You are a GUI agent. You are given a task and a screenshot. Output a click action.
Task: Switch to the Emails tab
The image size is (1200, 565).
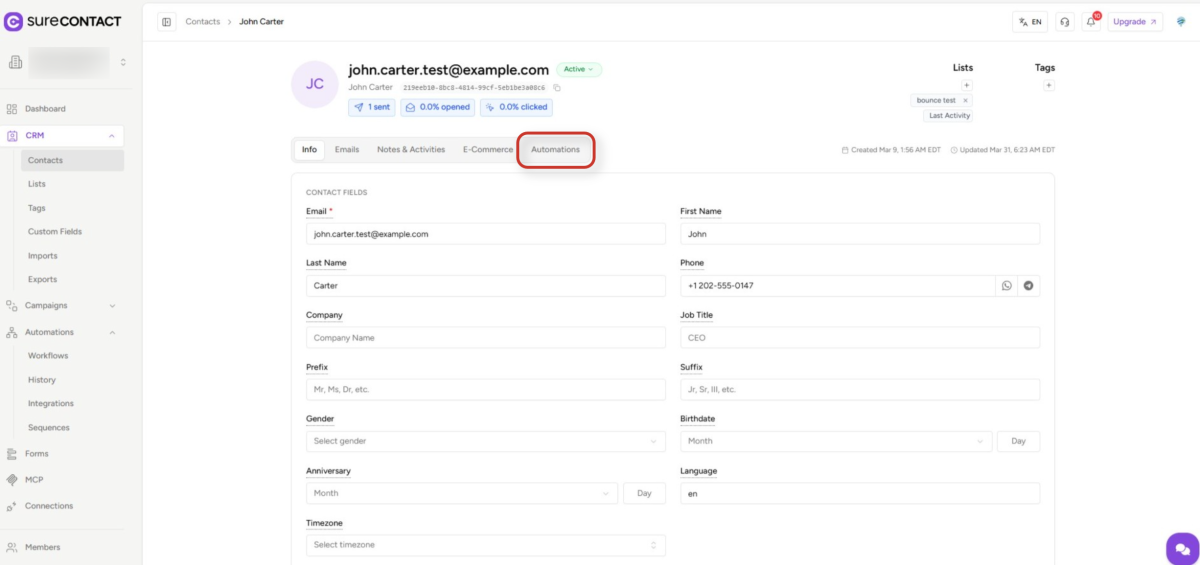pyautogui.click(x=347, y=150)
